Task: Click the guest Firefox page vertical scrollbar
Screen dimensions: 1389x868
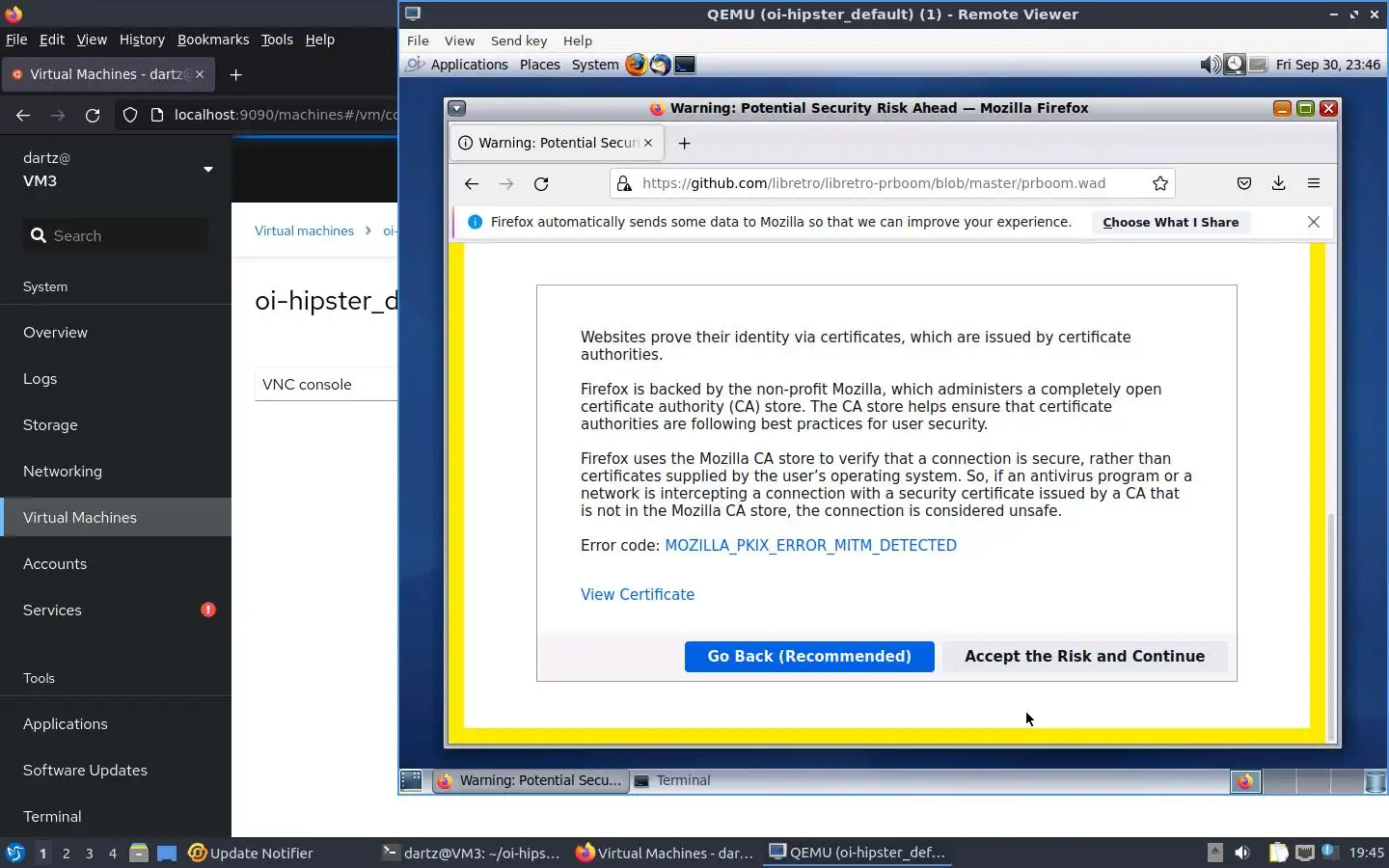Action: [1332, 625]
